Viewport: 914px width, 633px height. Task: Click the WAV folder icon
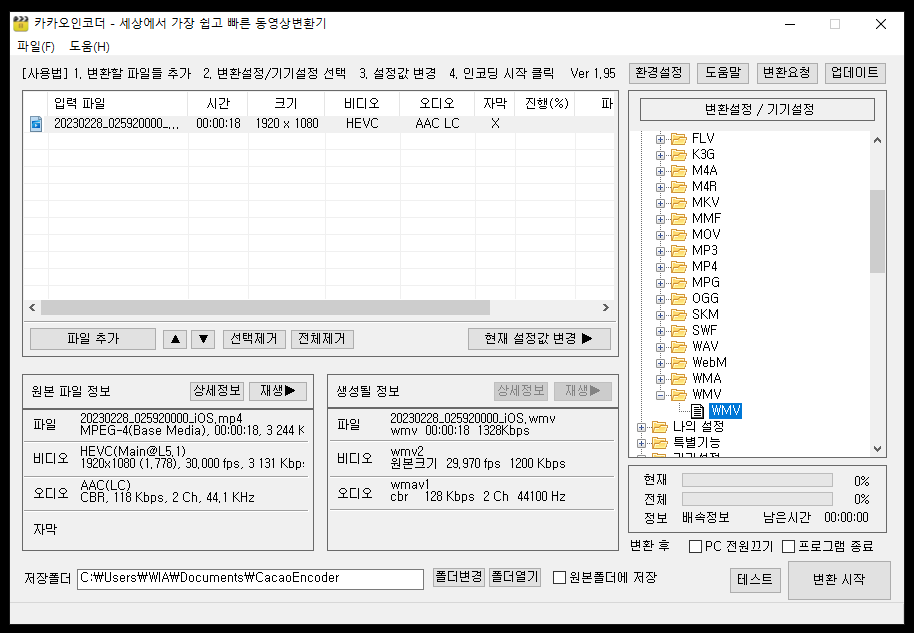coord(678,347)
